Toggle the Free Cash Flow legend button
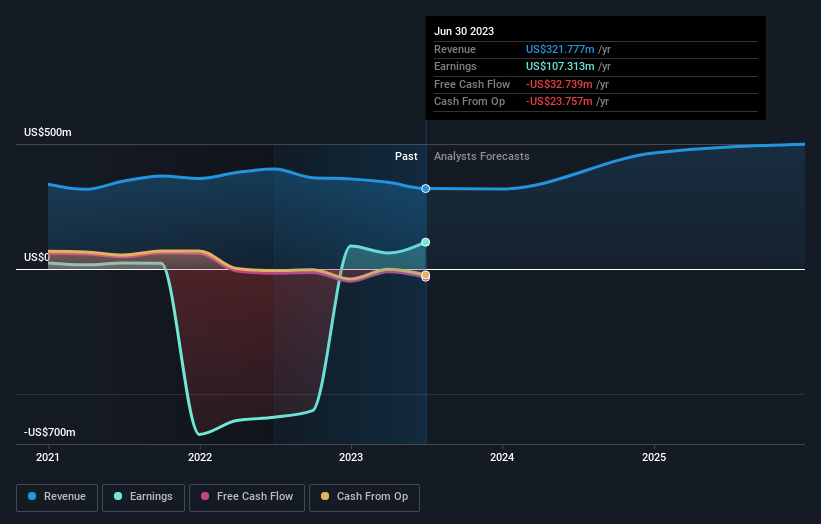This screenshot has width=821, height=524. tap(247, 497)
